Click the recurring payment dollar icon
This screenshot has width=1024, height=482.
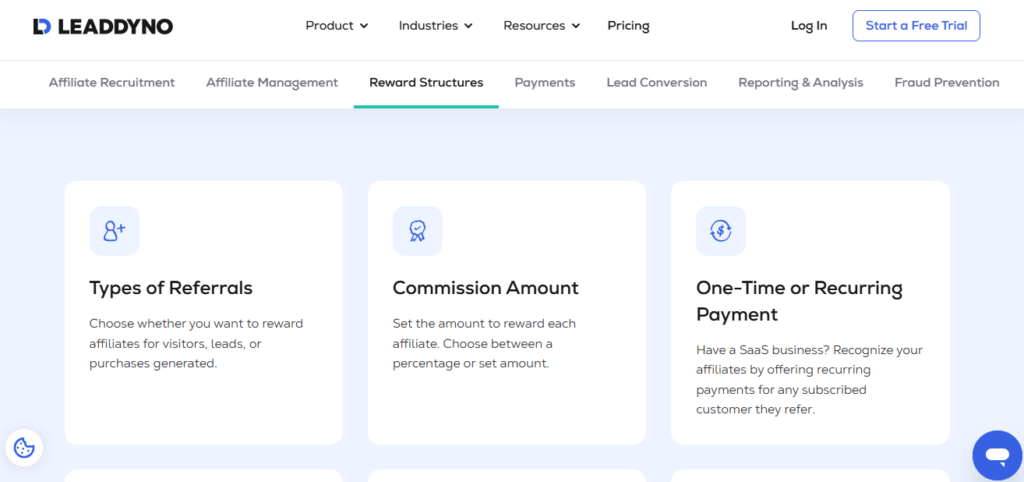720,231
